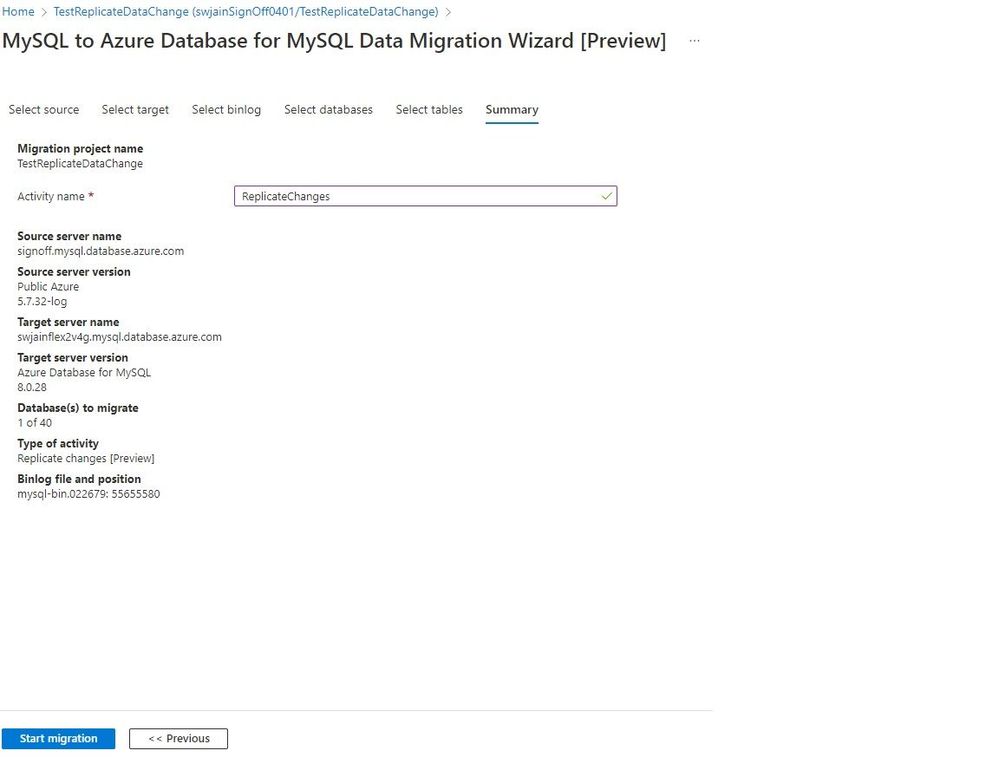
Task: Click the Binlog file and position heading
Action: click(x=79, y=479)
